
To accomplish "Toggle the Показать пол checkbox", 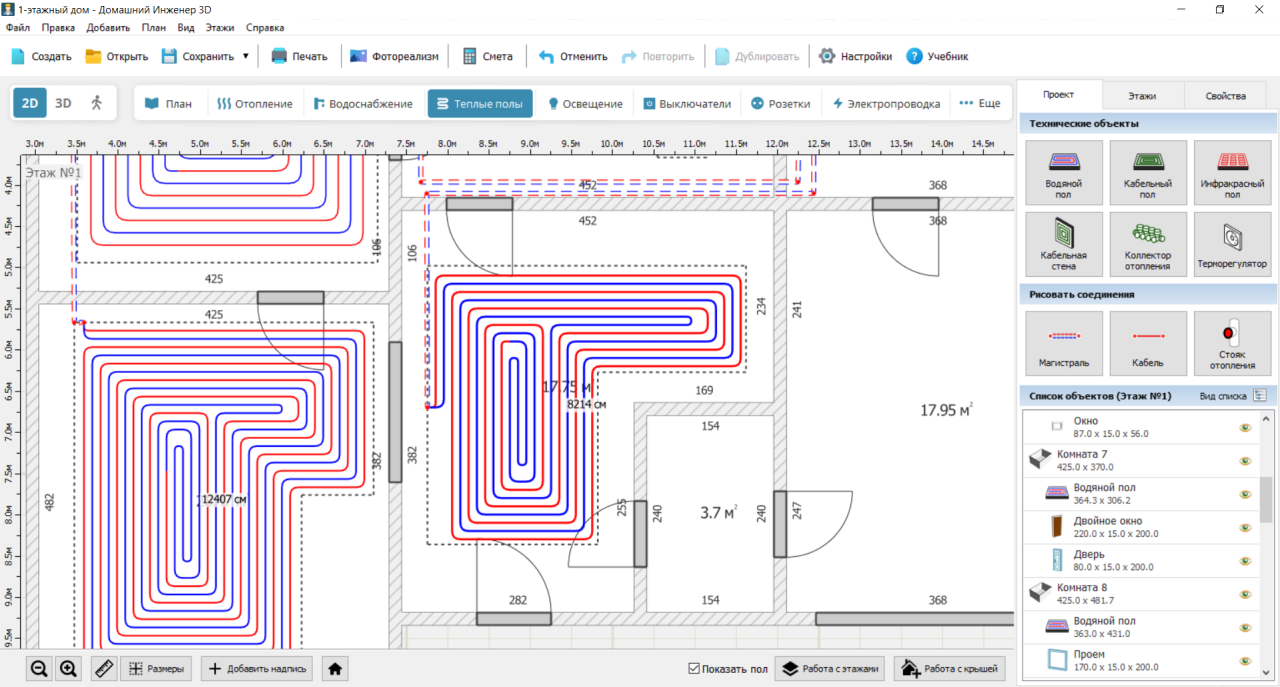I will pyautogui.click(x=695, y=669).
